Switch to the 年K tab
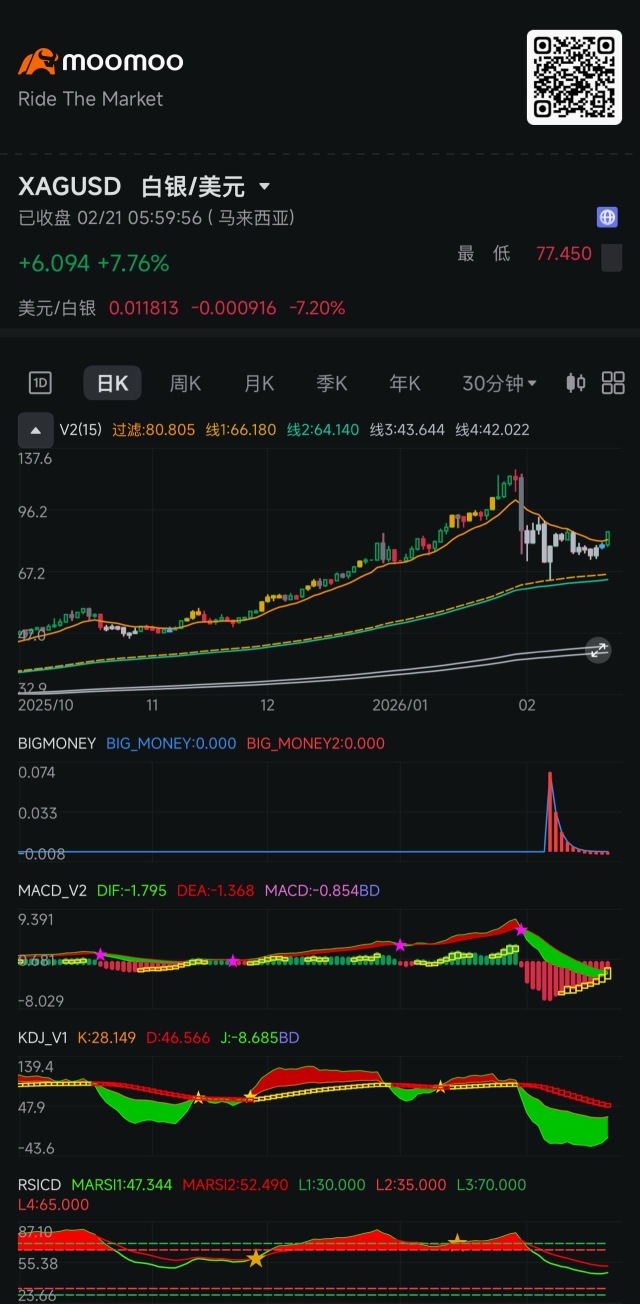The height and width of the screenshot is (1304, 640). coord(405,383)
